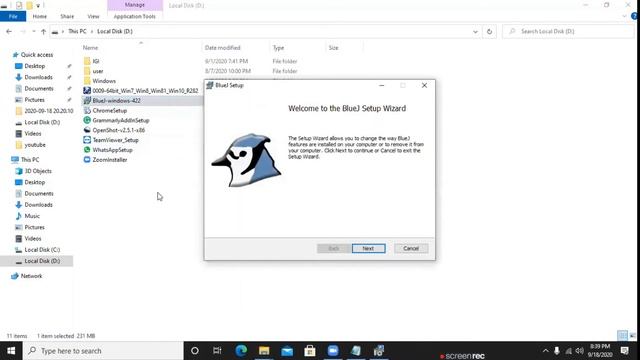
Task: Sort files by Name column
Action: point(90,48)
